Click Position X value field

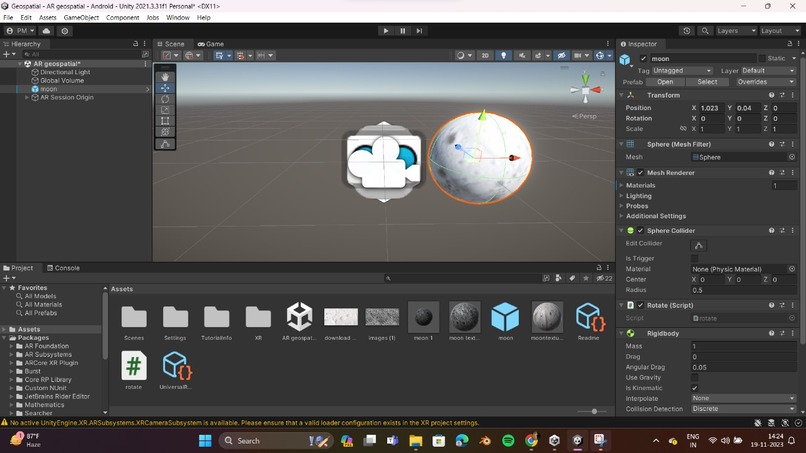coord(712,108)
